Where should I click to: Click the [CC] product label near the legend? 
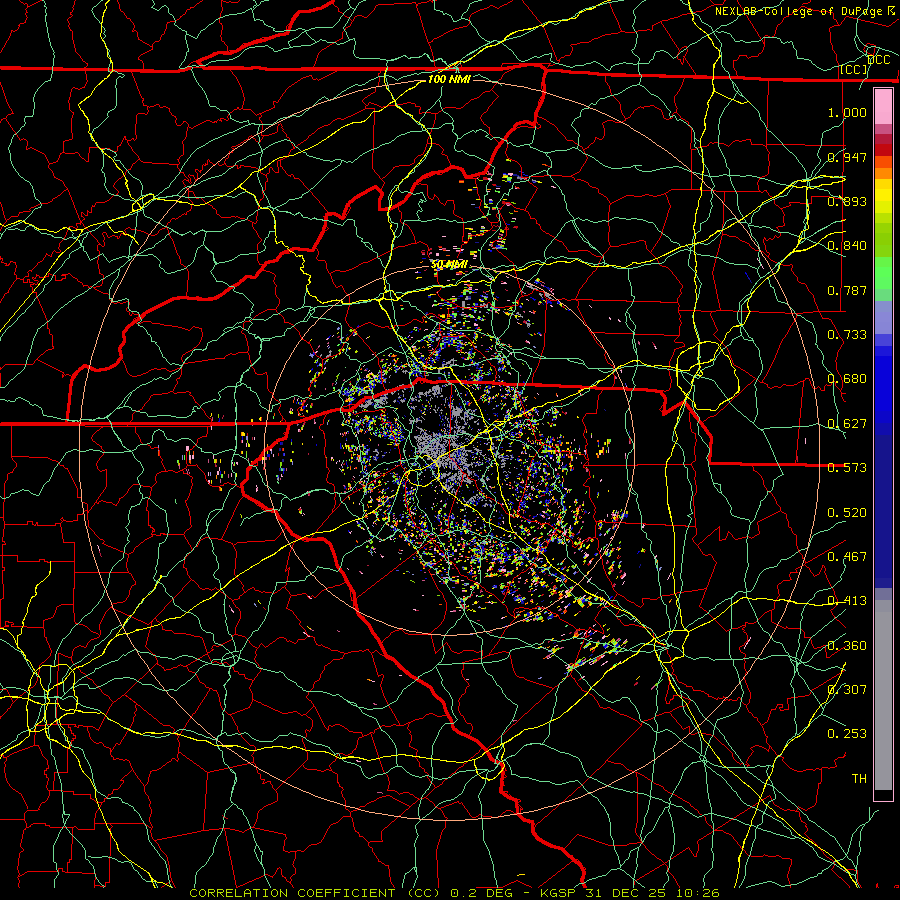854,69
